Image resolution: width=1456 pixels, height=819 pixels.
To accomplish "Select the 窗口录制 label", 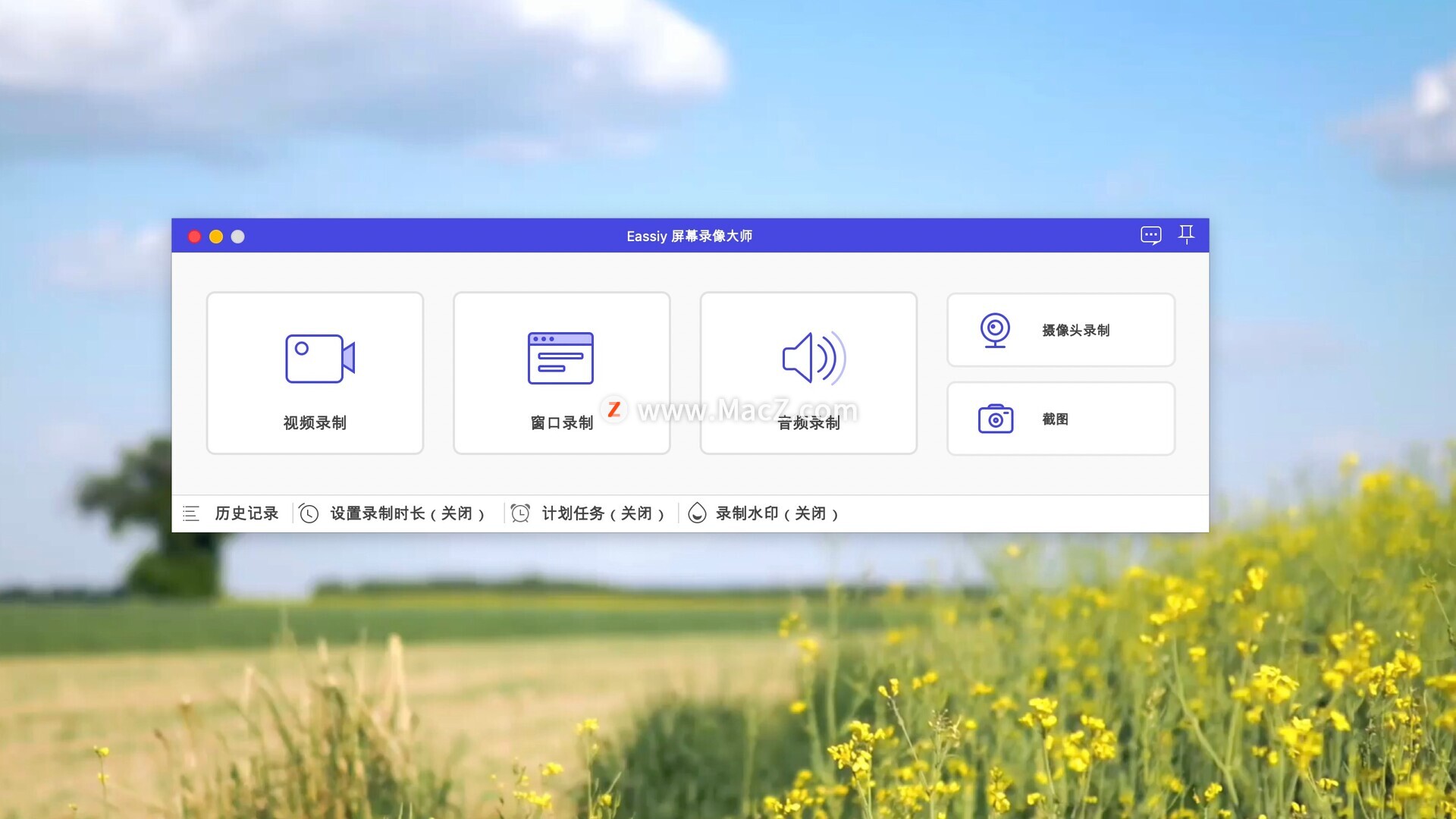I will tap(561, 422).
